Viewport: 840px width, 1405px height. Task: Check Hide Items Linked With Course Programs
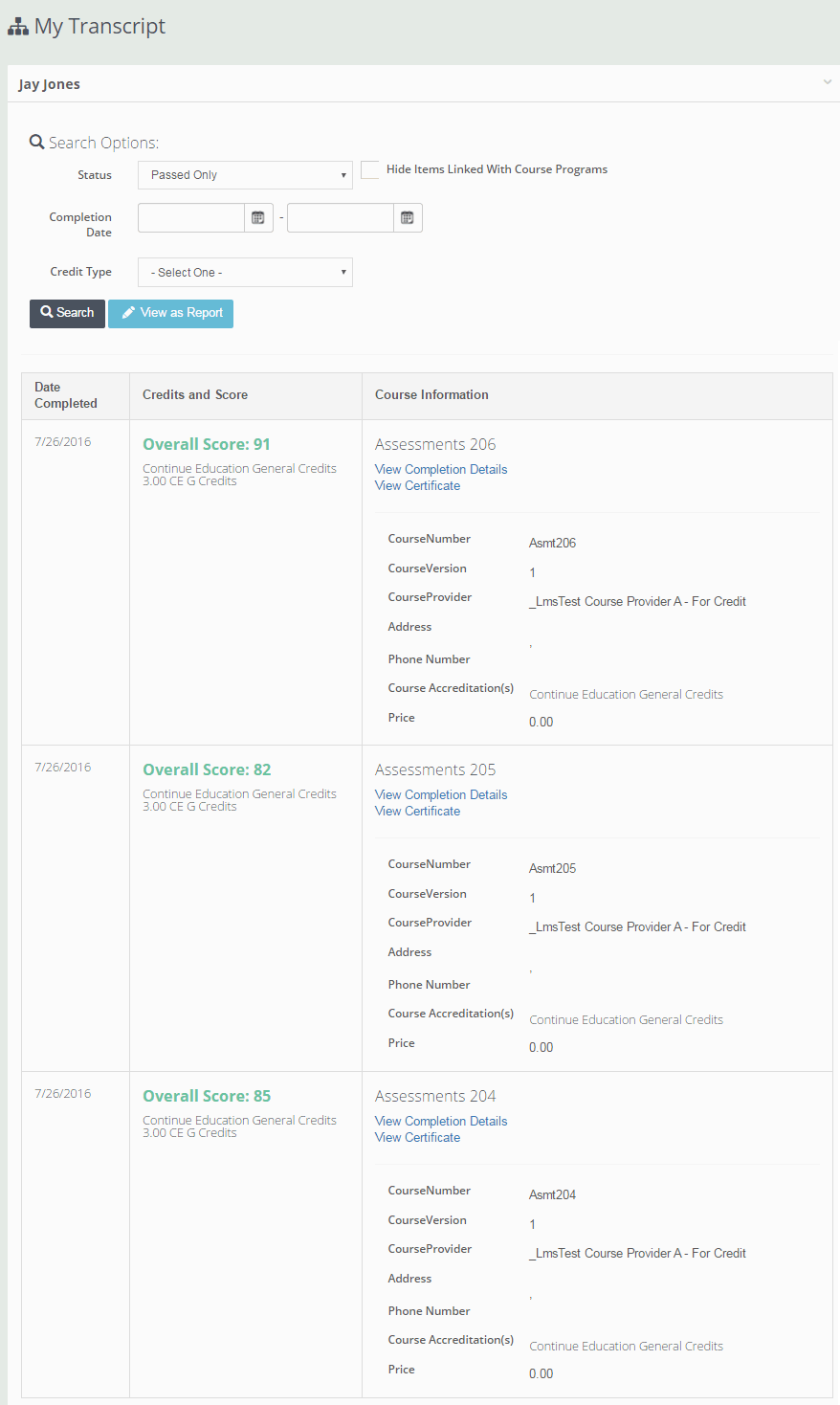tap(370, 170)
